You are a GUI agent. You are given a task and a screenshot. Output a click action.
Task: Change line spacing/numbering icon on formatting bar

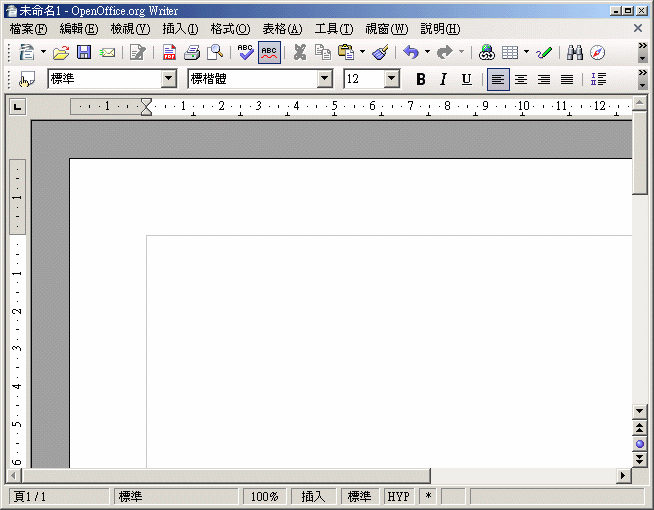(598, 79)
